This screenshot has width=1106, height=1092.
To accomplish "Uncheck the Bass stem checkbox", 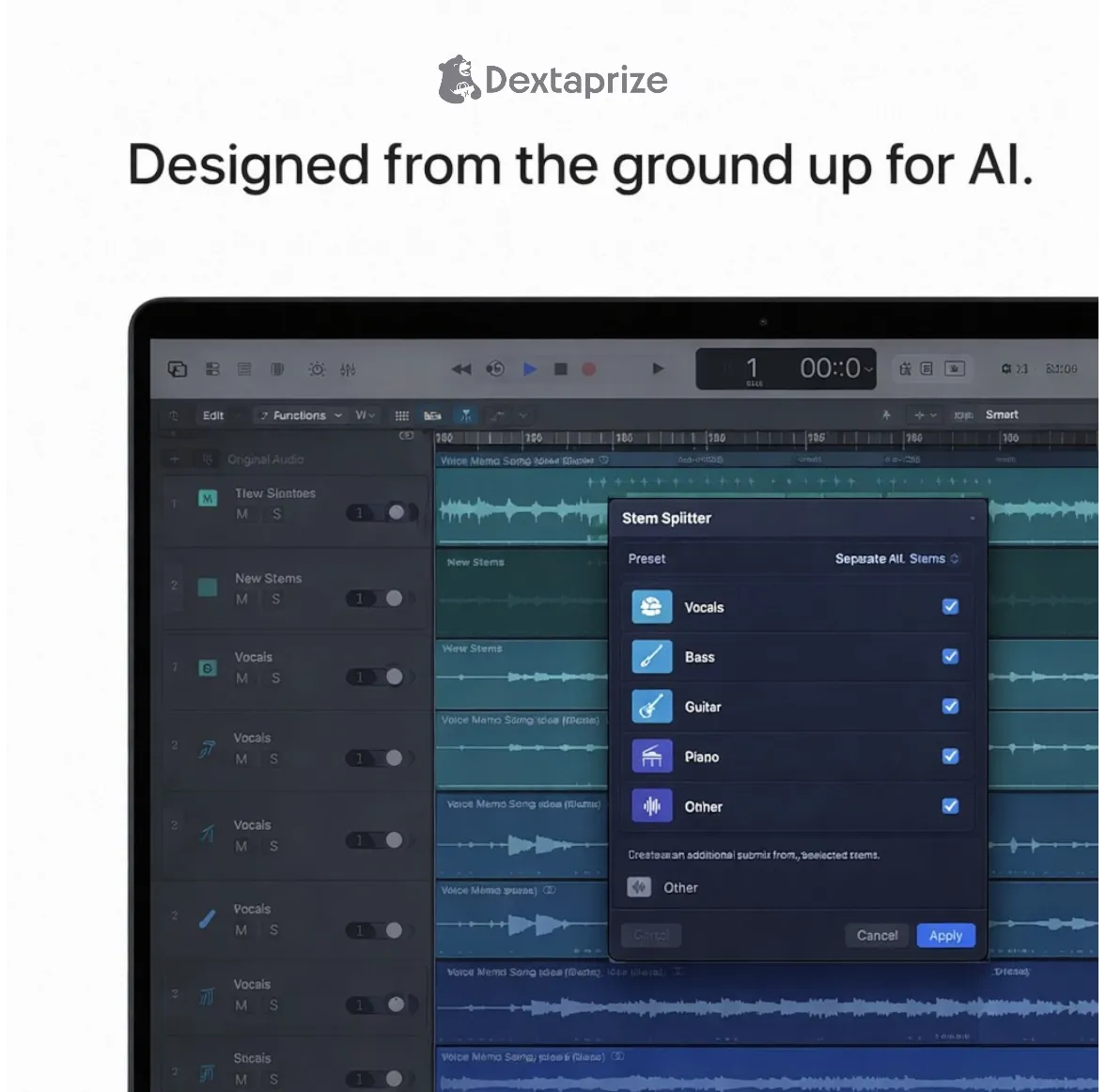I will pos(950,657).
